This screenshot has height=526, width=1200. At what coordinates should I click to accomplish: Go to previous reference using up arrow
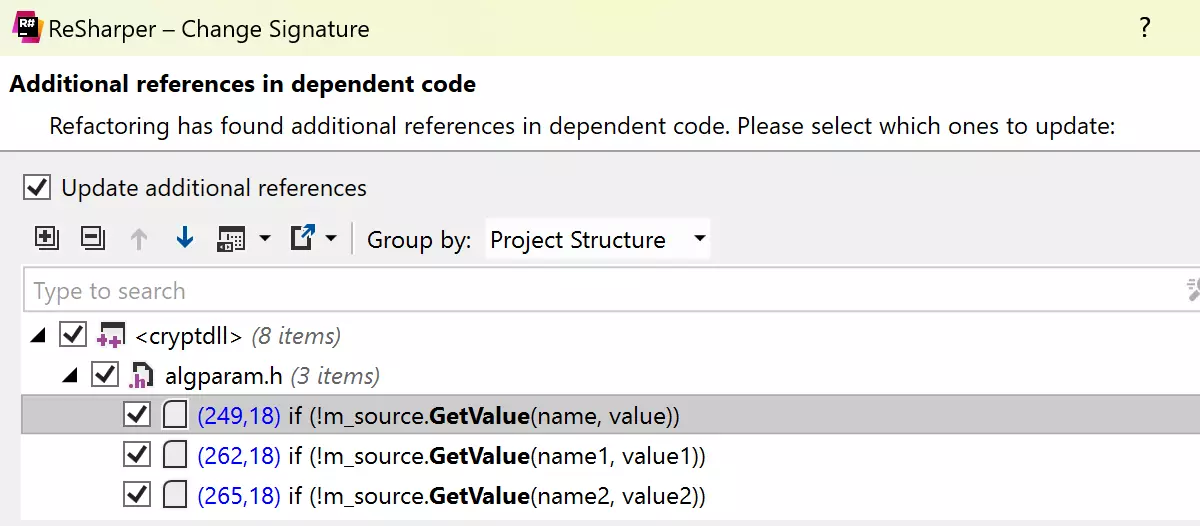pos(139,239)
